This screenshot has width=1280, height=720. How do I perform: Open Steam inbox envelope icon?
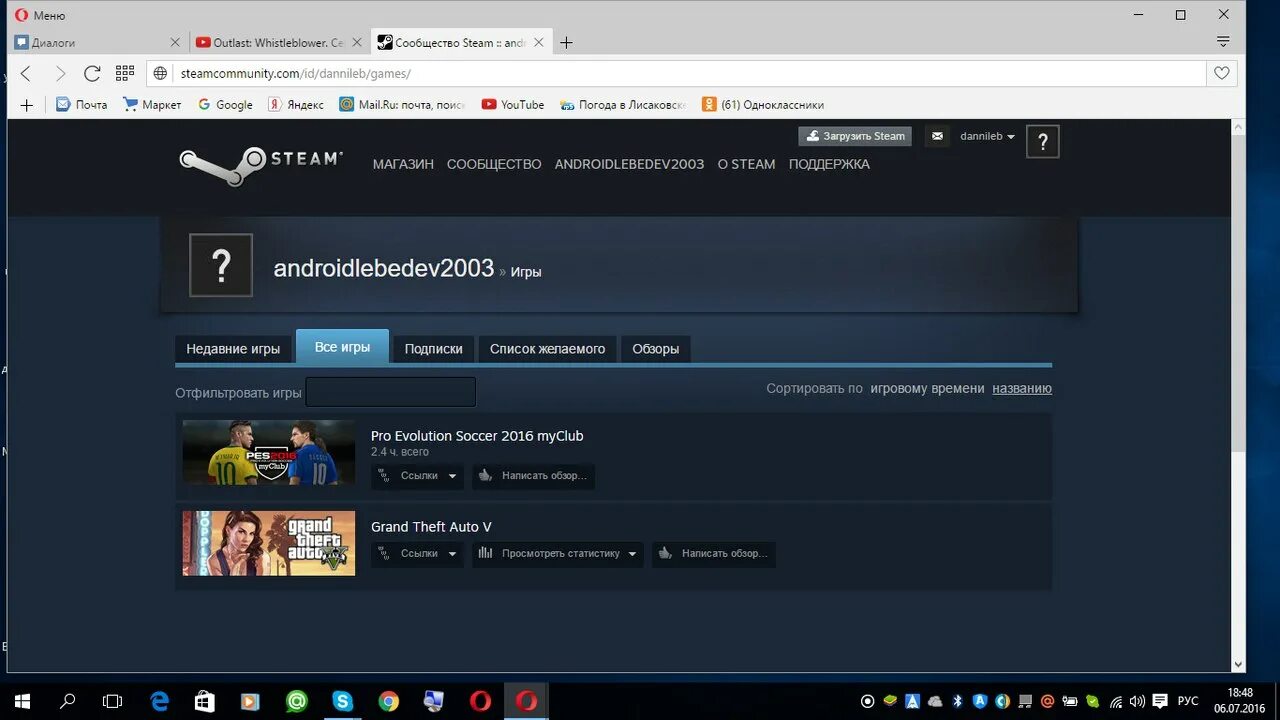937,136
